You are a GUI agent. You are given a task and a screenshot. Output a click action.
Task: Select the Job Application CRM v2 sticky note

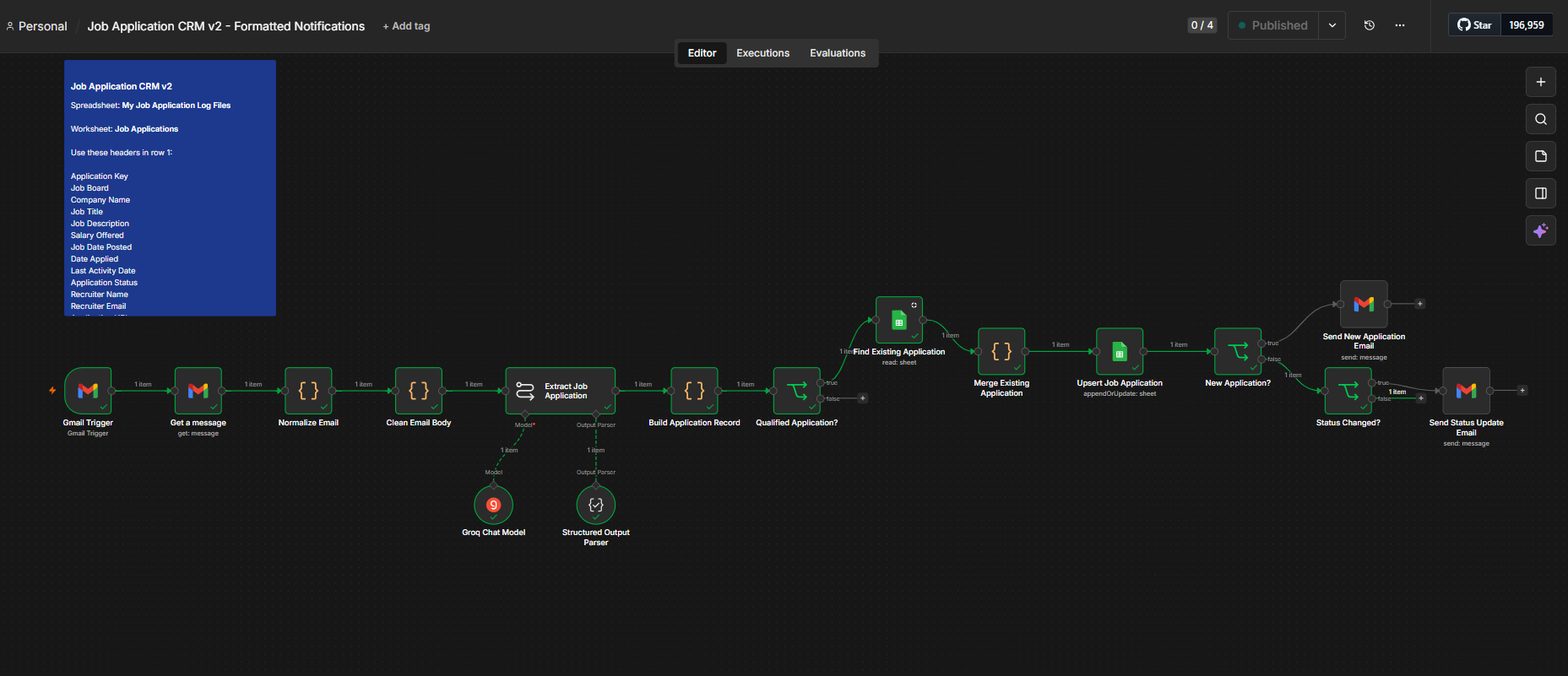coord(170,188)
